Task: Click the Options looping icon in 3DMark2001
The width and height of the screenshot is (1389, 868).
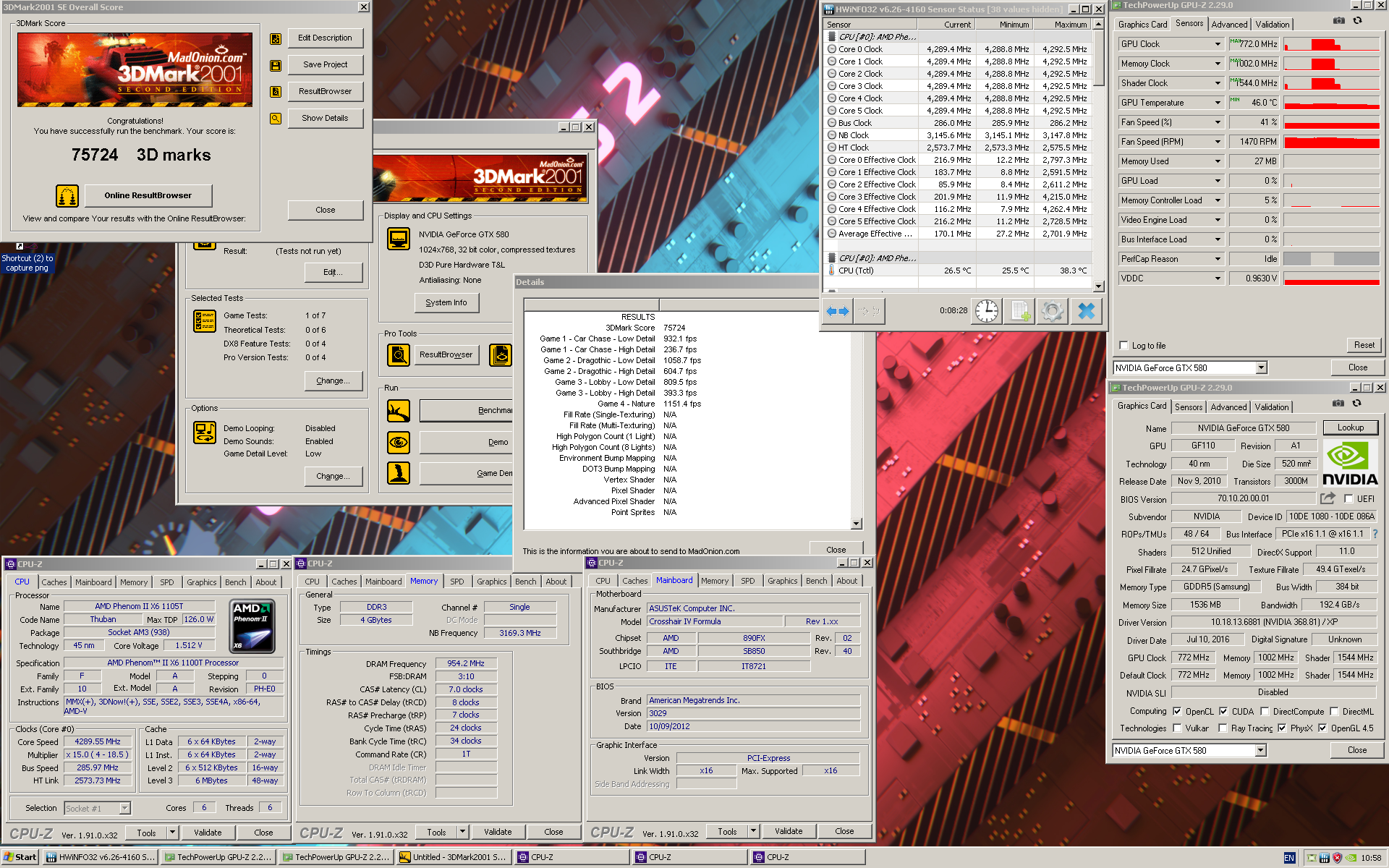Action: pos(205,433)
